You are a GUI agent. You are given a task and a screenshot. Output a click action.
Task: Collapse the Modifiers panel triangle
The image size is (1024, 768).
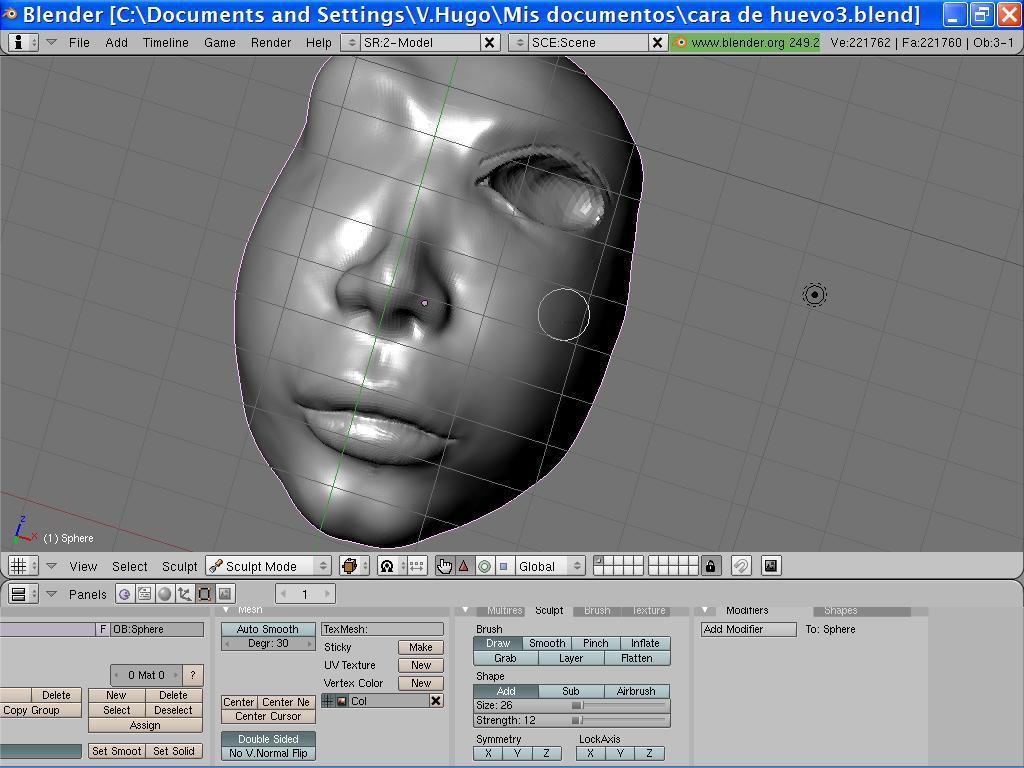point(705,610)
